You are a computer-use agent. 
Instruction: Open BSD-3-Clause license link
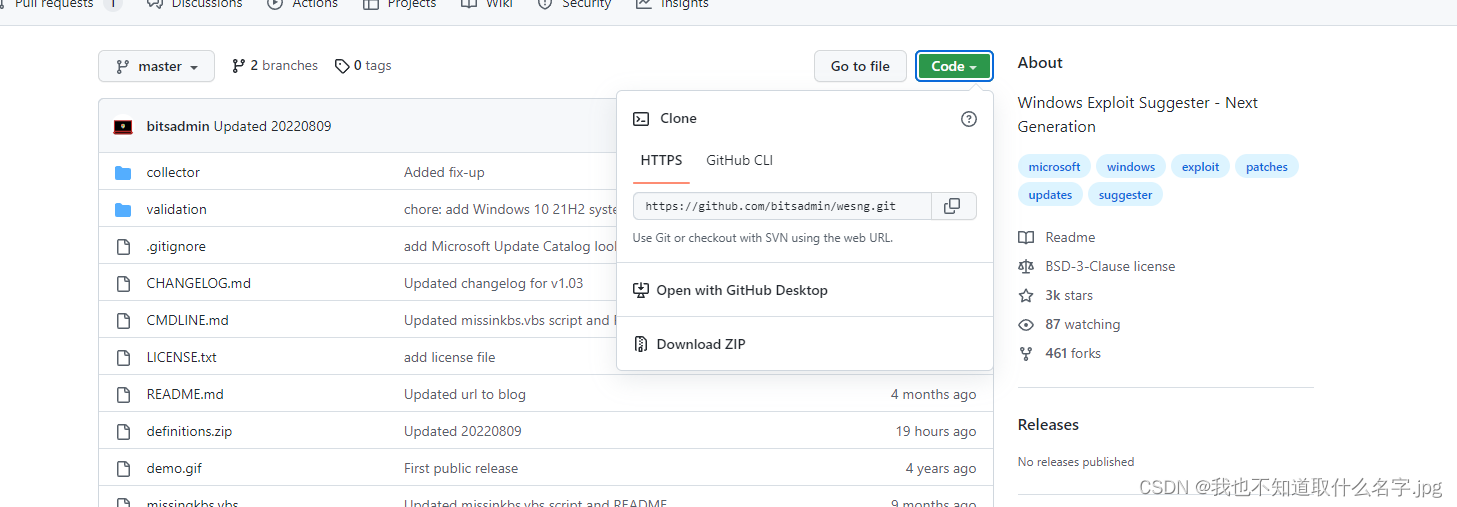tap(1110, 266)
